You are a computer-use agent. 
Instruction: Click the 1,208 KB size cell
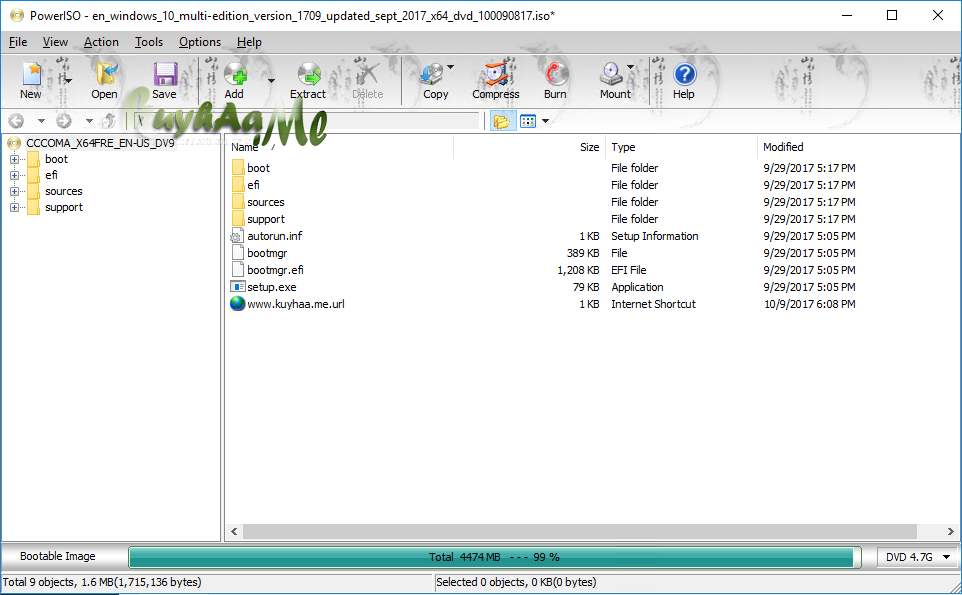coord(578,270)
